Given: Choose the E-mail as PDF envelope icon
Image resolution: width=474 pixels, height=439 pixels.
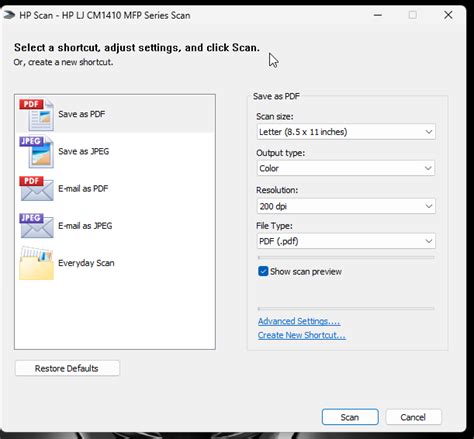Looking at the screenshot, I should click(36, 189).
